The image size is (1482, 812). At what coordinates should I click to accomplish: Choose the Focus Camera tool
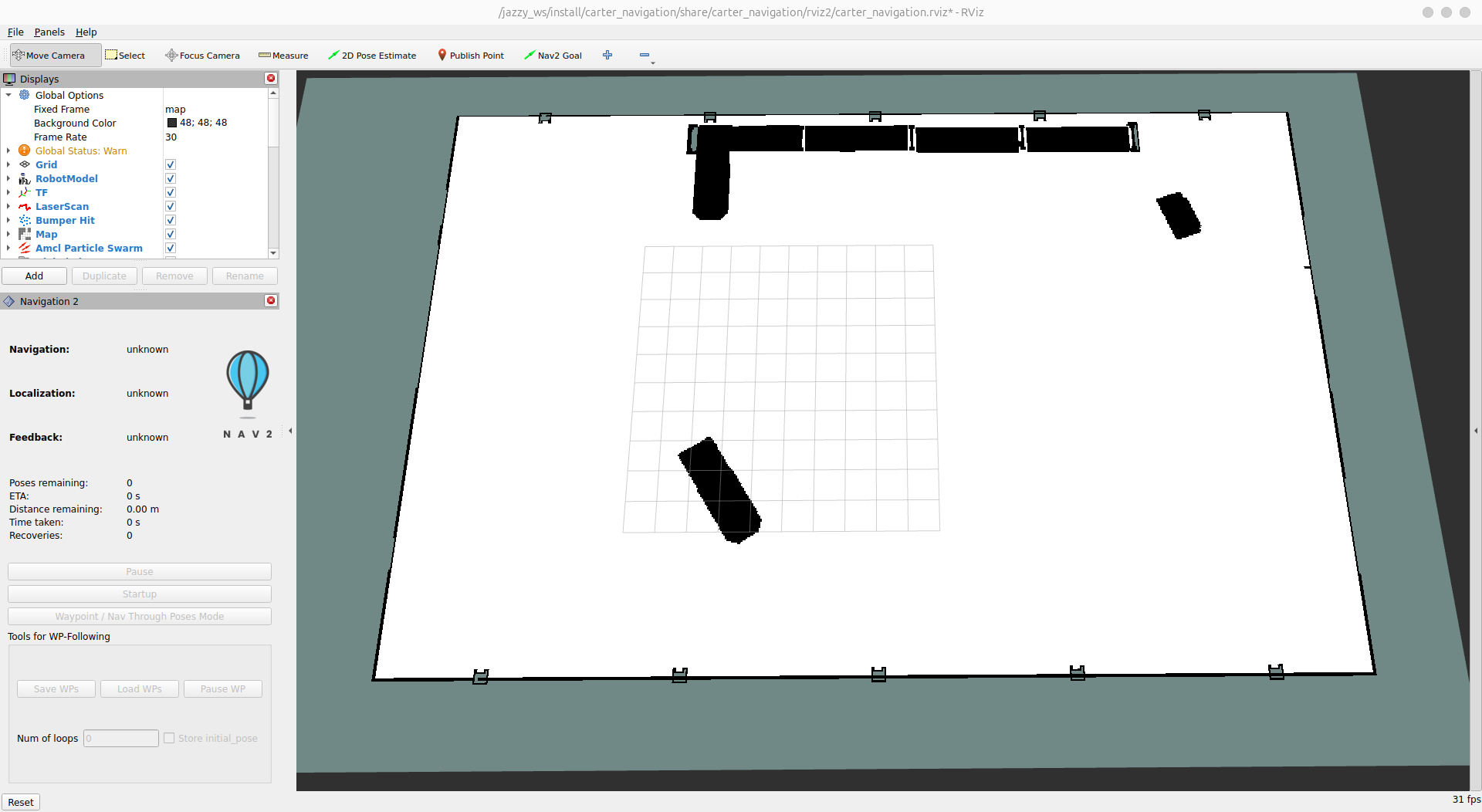click(202, 56)
